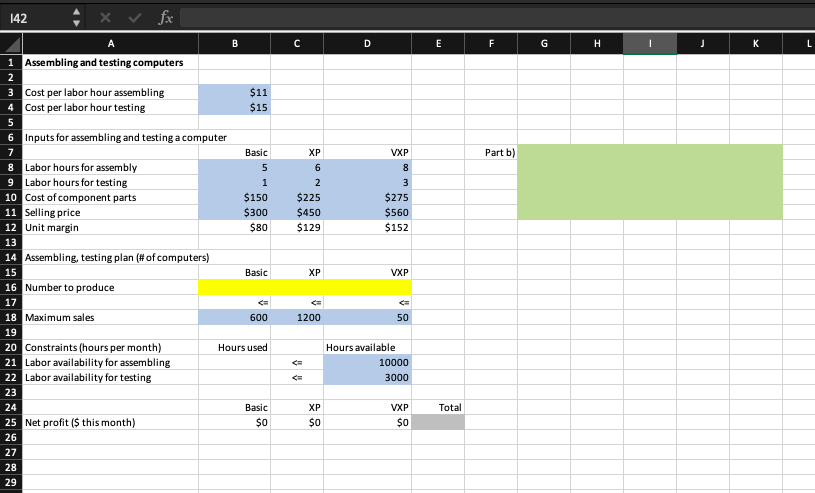Select row 16 header
Viewport: 815px width, 493px height.
pos(11,287)
